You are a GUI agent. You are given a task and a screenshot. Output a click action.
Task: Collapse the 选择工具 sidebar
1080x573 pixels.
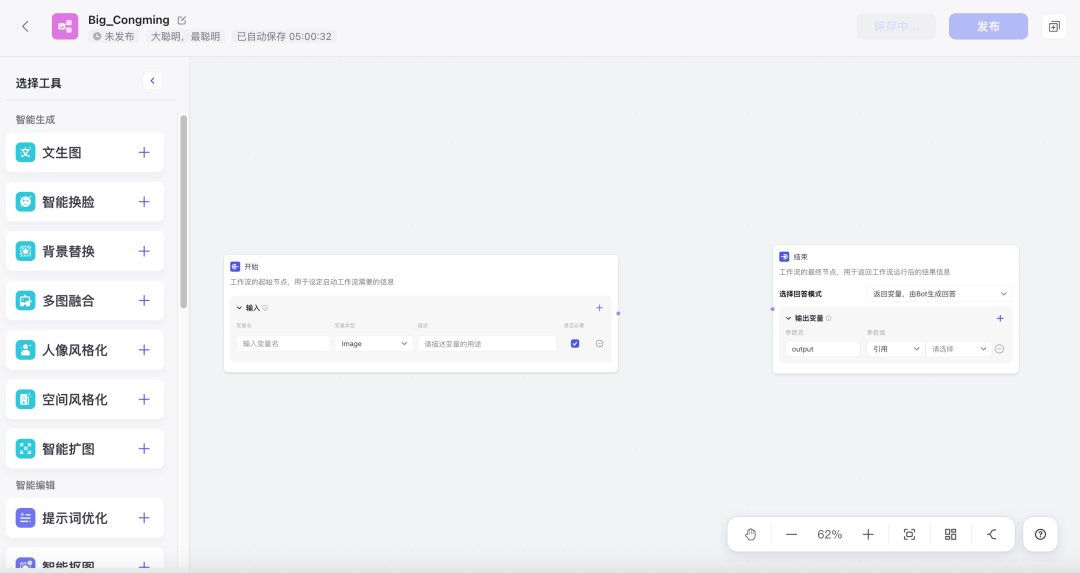152,81
